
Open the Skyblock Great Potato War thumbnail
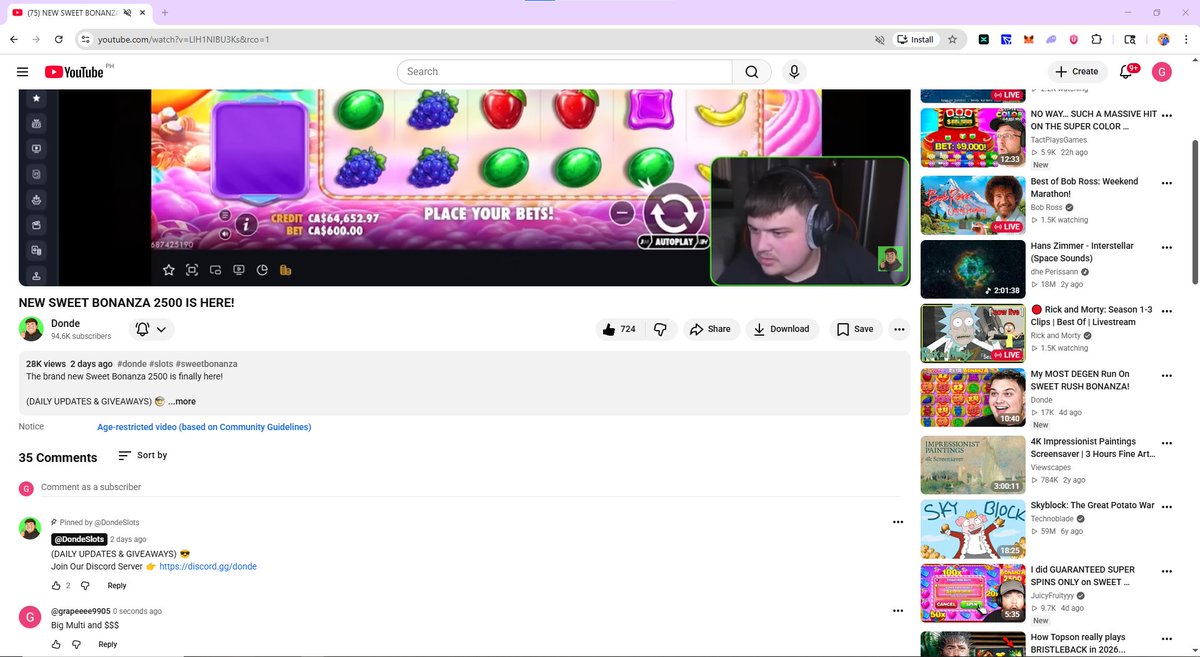pyautogui.click(x=972, y=529)
